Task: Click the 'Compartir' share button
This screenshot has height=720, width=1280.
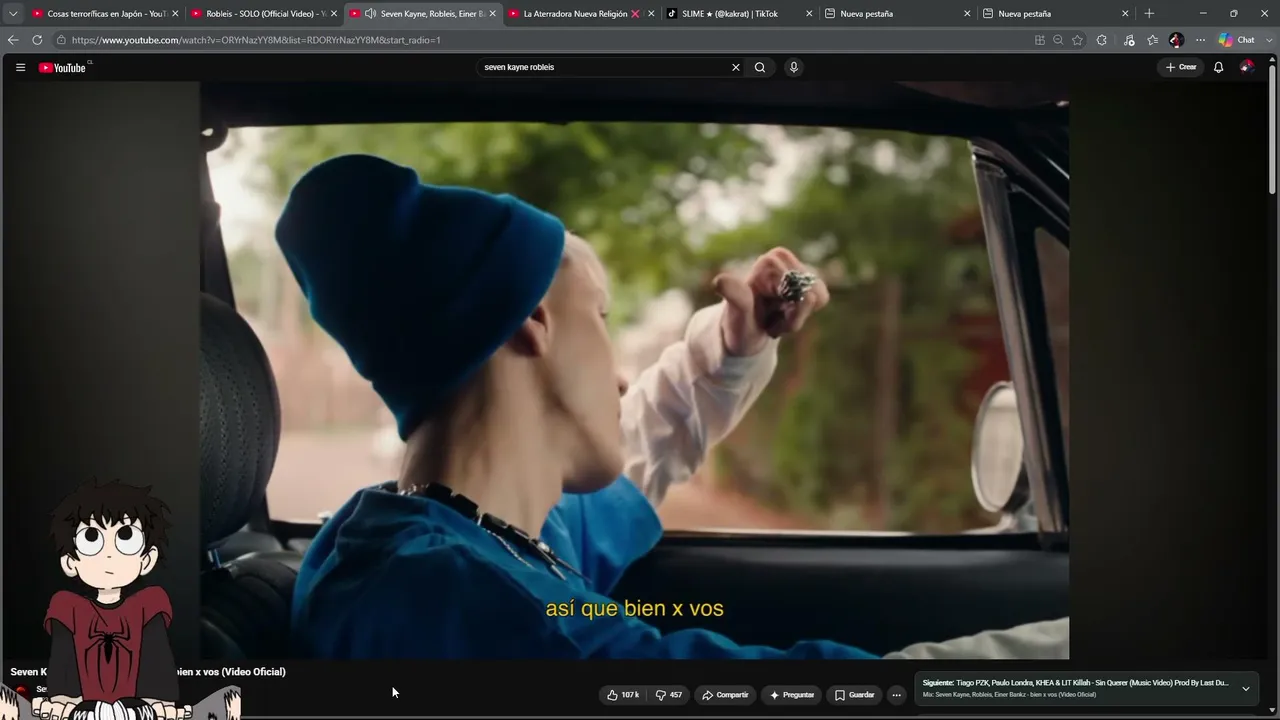Action: (x=725, y=695)
